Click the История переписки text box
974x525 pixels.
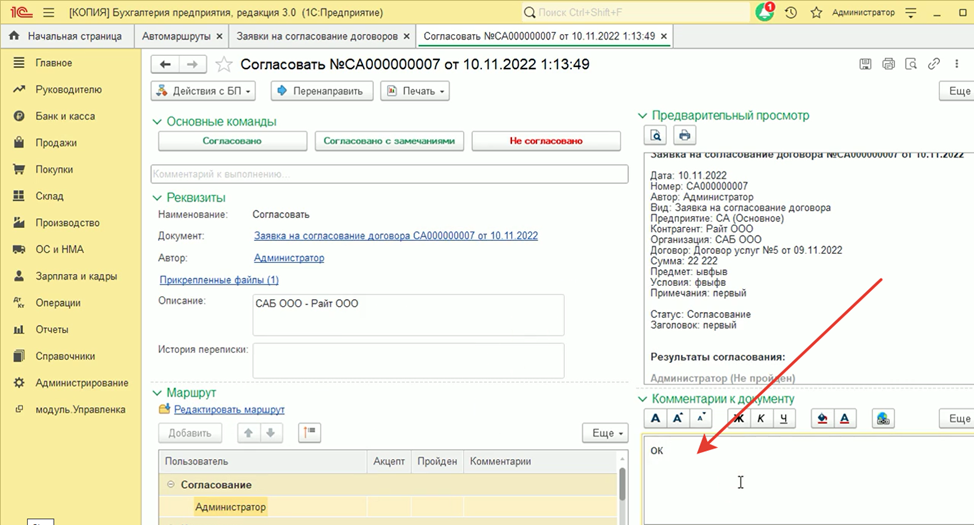pyautogui.click(x=408, y=361)
